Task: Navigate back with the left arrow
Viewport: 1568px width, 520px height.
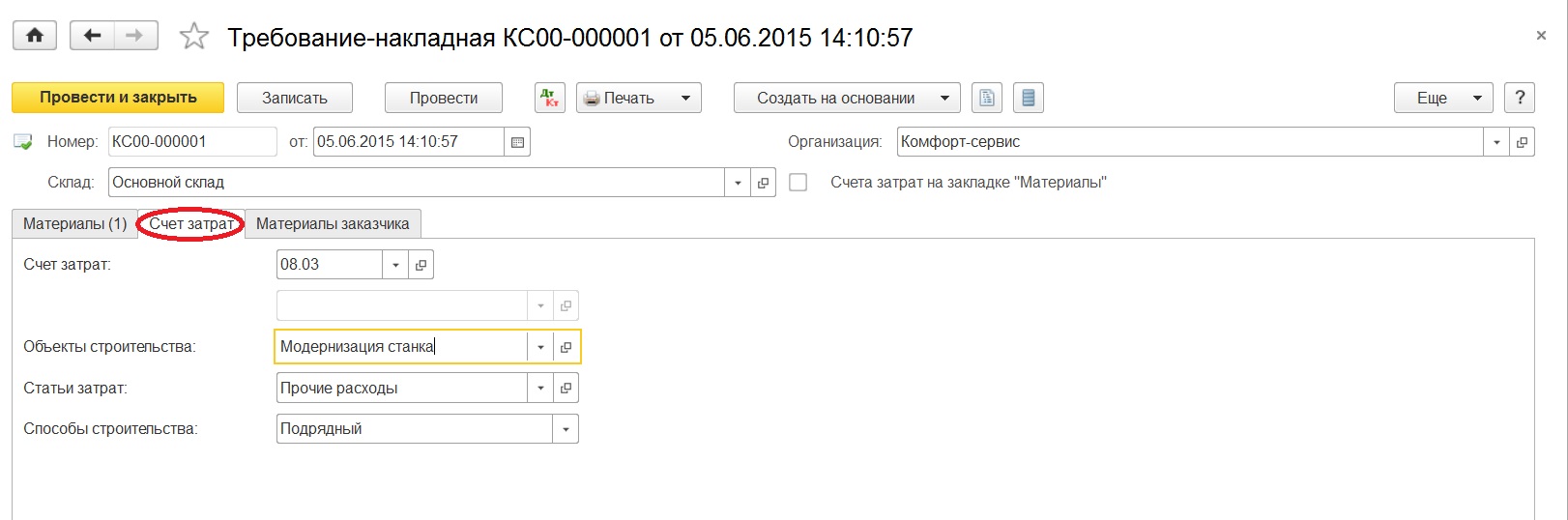Action: pyautogui.click(x=93, y=36)
